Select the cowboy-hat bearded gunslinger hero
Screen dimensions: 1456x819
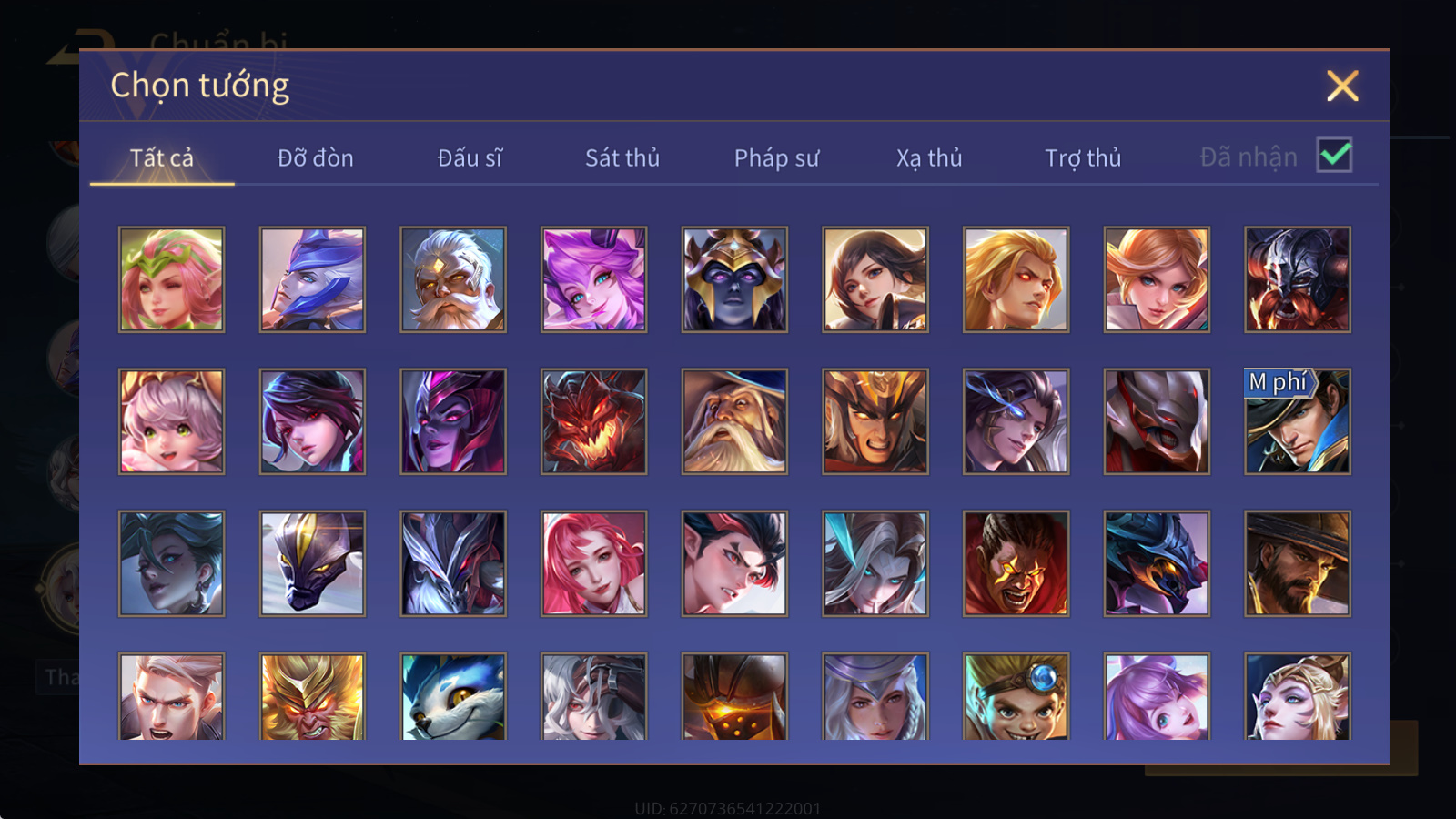click(1298, 563)
